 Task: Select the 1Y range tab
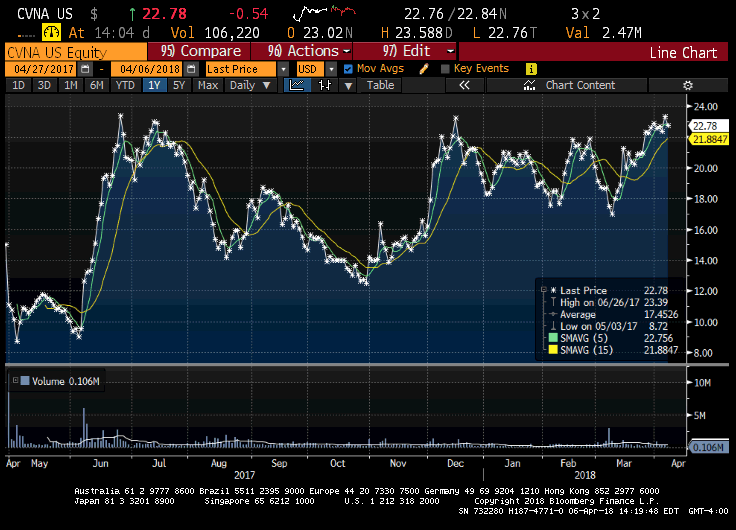[154, 85]
